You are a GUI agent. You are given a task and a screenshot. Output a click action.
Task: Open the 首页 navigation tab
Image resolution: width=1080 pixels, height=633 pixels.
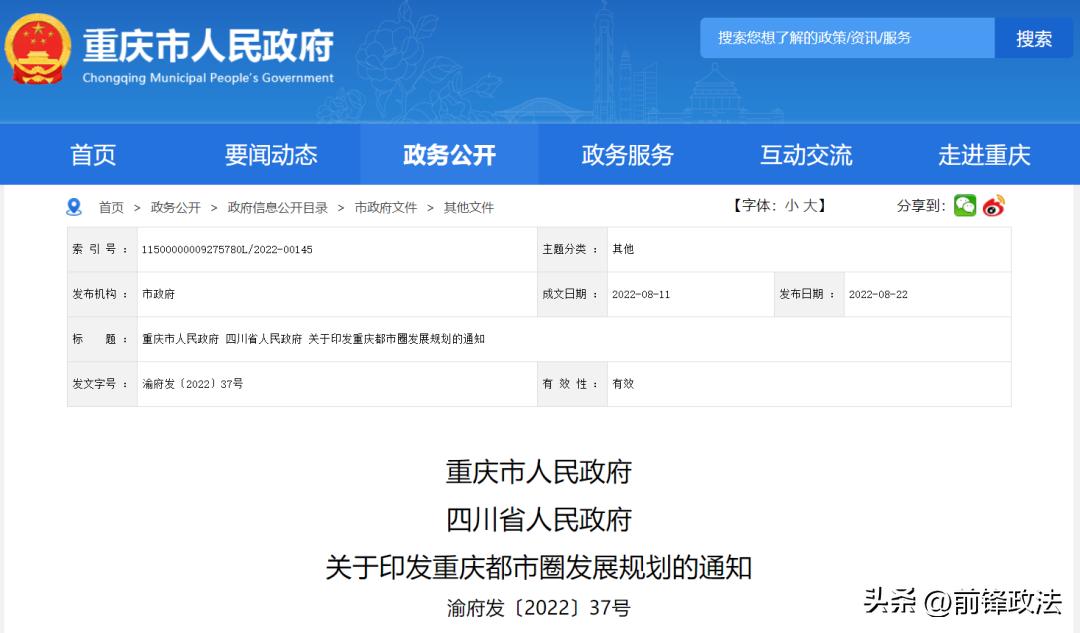point(94,155)
